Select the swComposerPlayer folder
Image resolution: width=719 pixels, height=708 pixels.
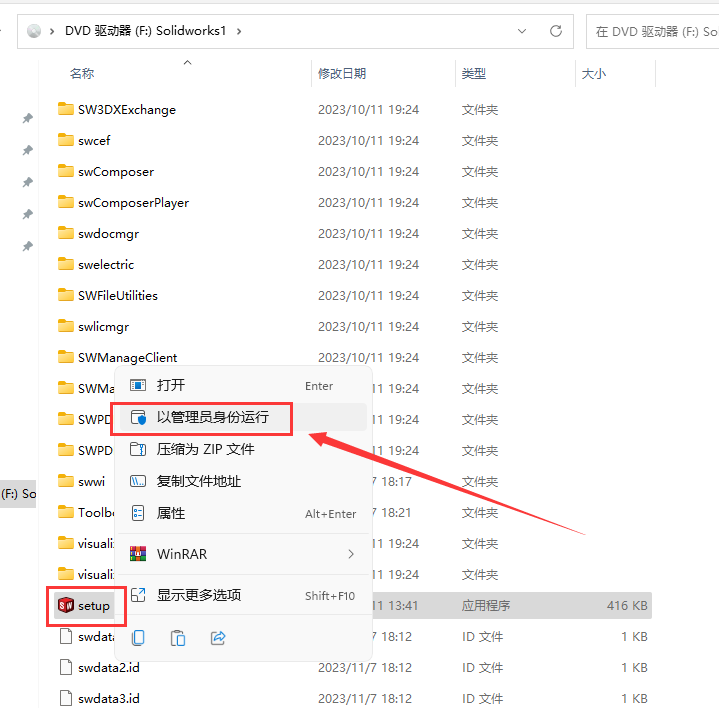[133, 202]
